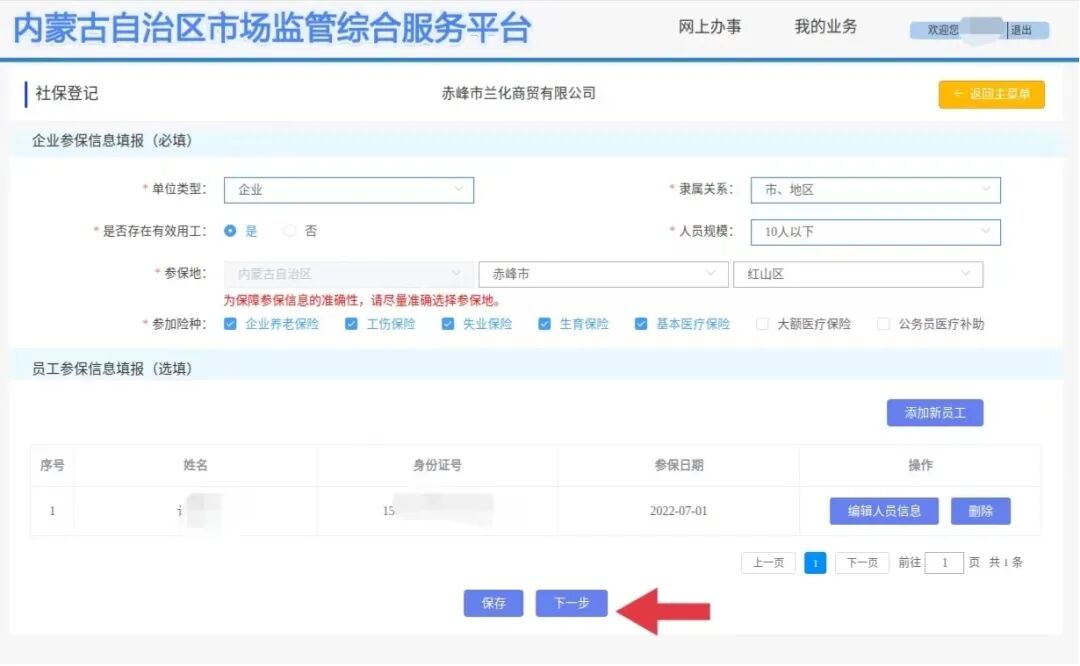The image size is (1080, 666).
Task: Open the 隶属关系 dropdown
Action: 875,190
